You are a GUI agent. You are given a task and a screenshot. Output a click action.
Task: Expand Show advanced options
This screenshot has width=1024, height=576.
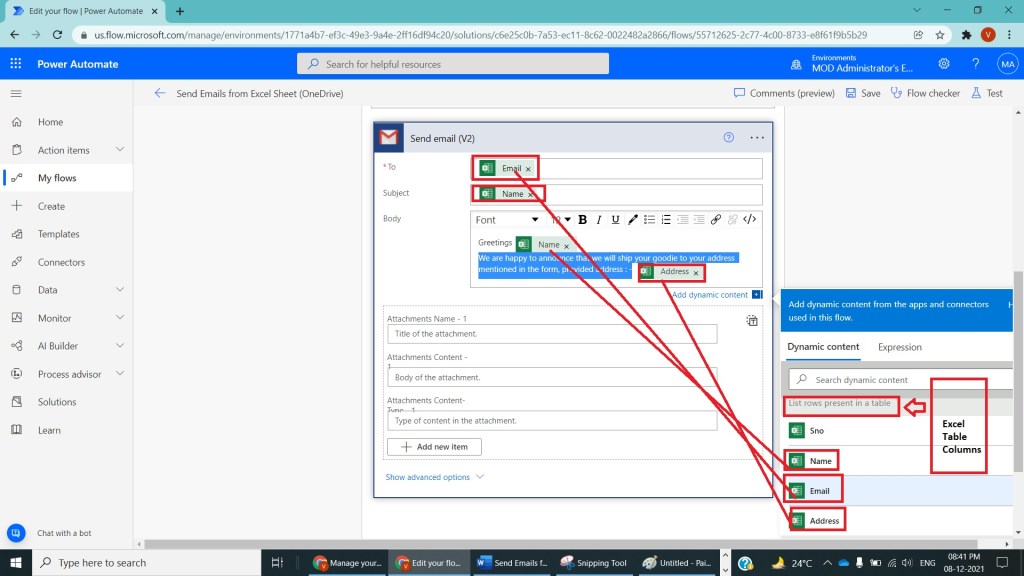[434, 477]
